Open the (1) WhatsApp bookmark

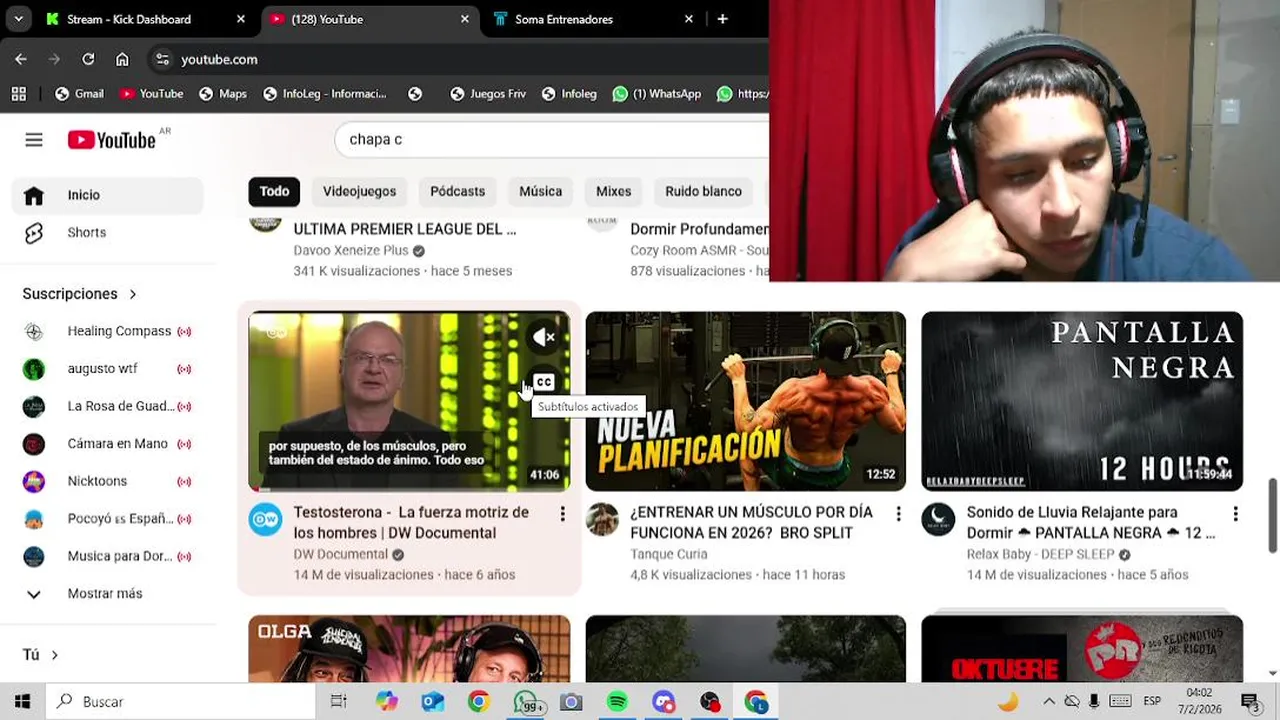657,94
